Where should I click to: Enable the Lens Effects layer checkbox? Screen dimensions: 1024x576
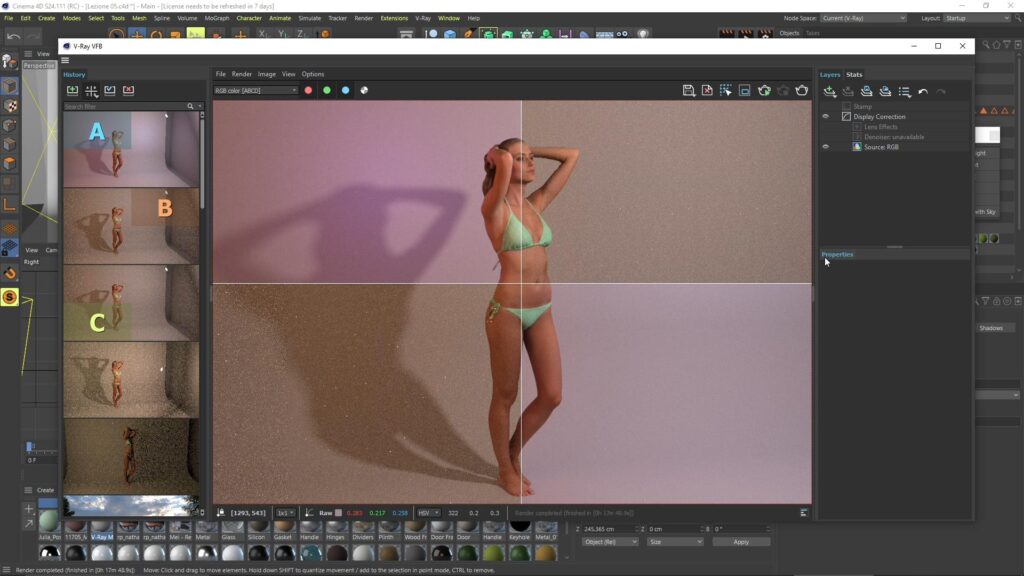tap(857, 127)
